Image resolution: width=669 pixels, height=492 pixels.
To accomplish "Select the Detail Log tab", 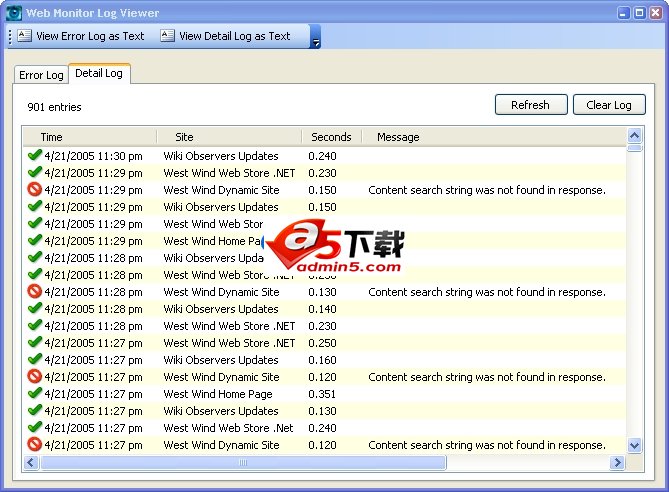I will tap(99, 73).
